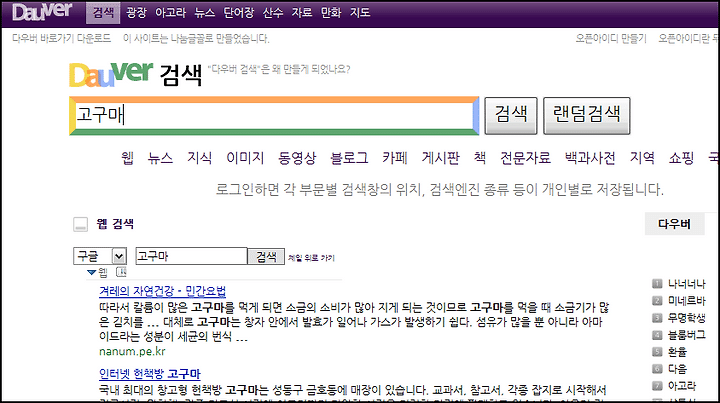Focus the small 고구마 web search field
Screen dimensions: 720x403
click(191, 256)
